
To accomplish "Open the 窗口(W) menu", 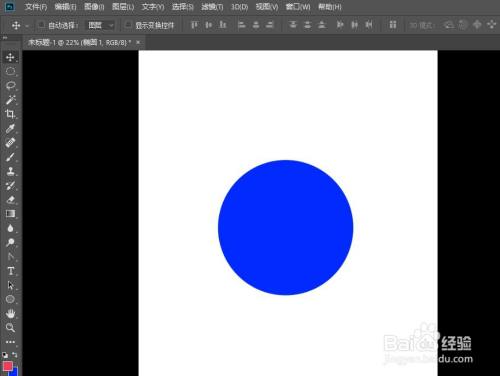I will pyautogui.click(x=298, y=7).
